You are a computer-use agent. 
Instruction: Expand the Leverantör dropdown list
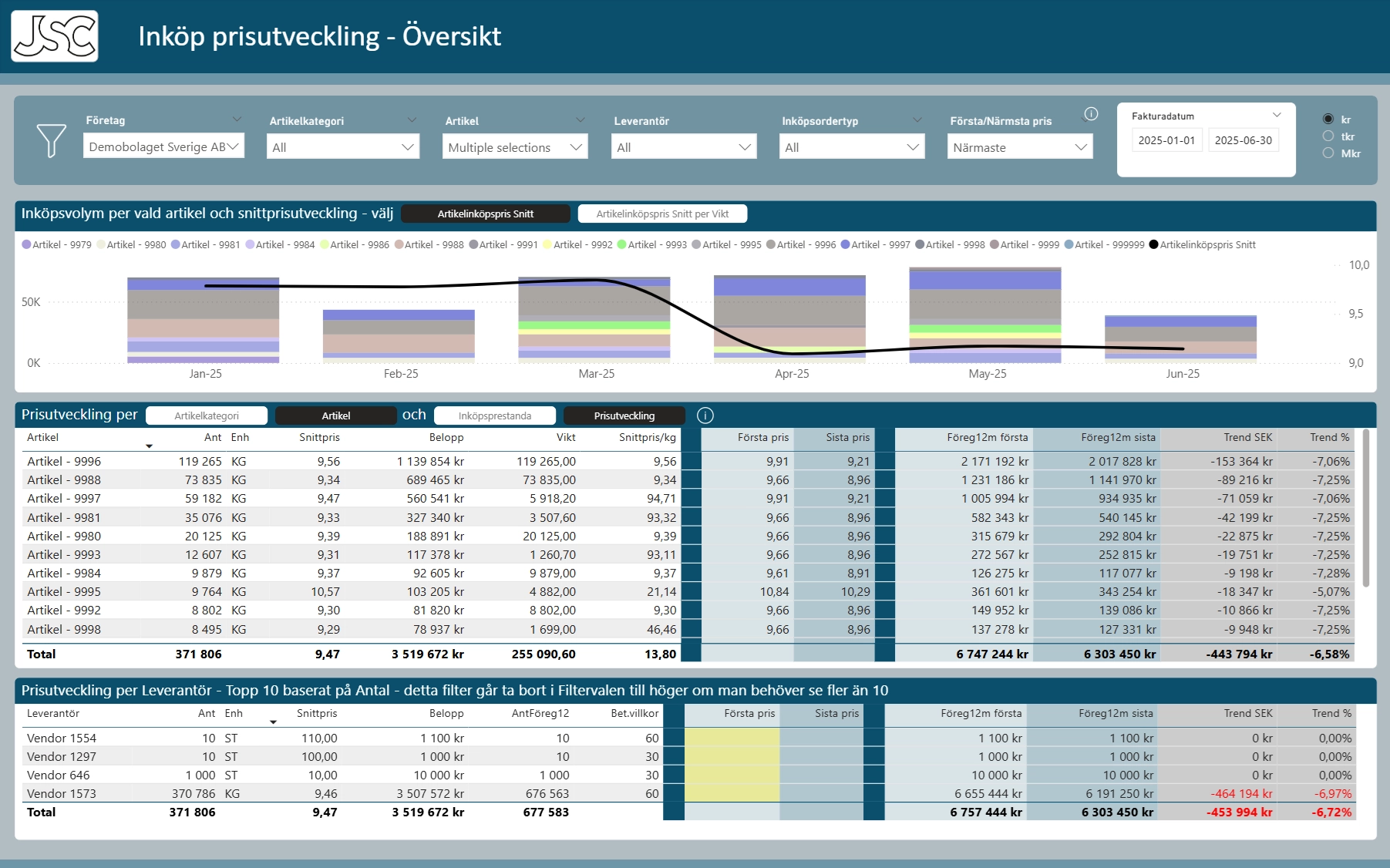click(x=684, y=147)
